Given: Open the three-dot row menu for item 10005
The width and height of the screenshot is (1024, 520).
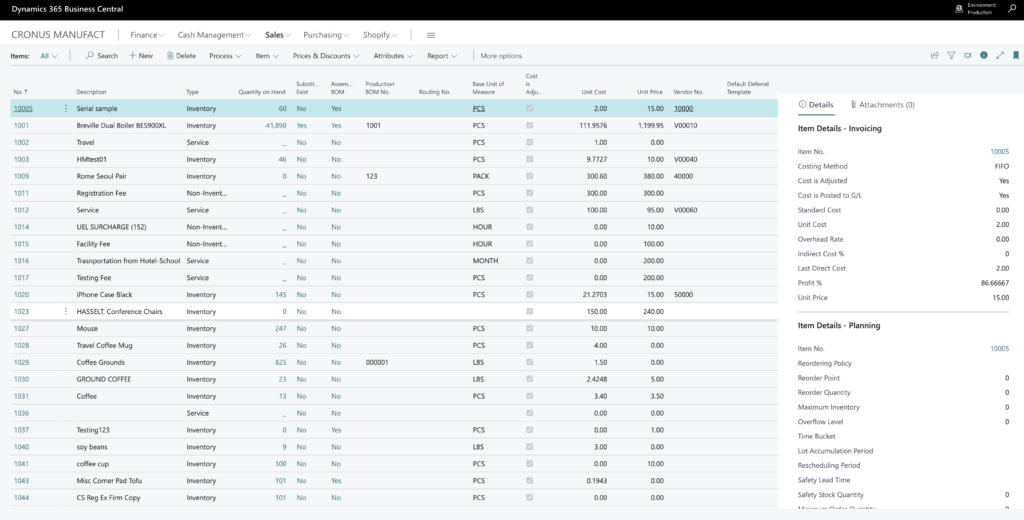Looking at the screenshot, I should pos(65,108).
